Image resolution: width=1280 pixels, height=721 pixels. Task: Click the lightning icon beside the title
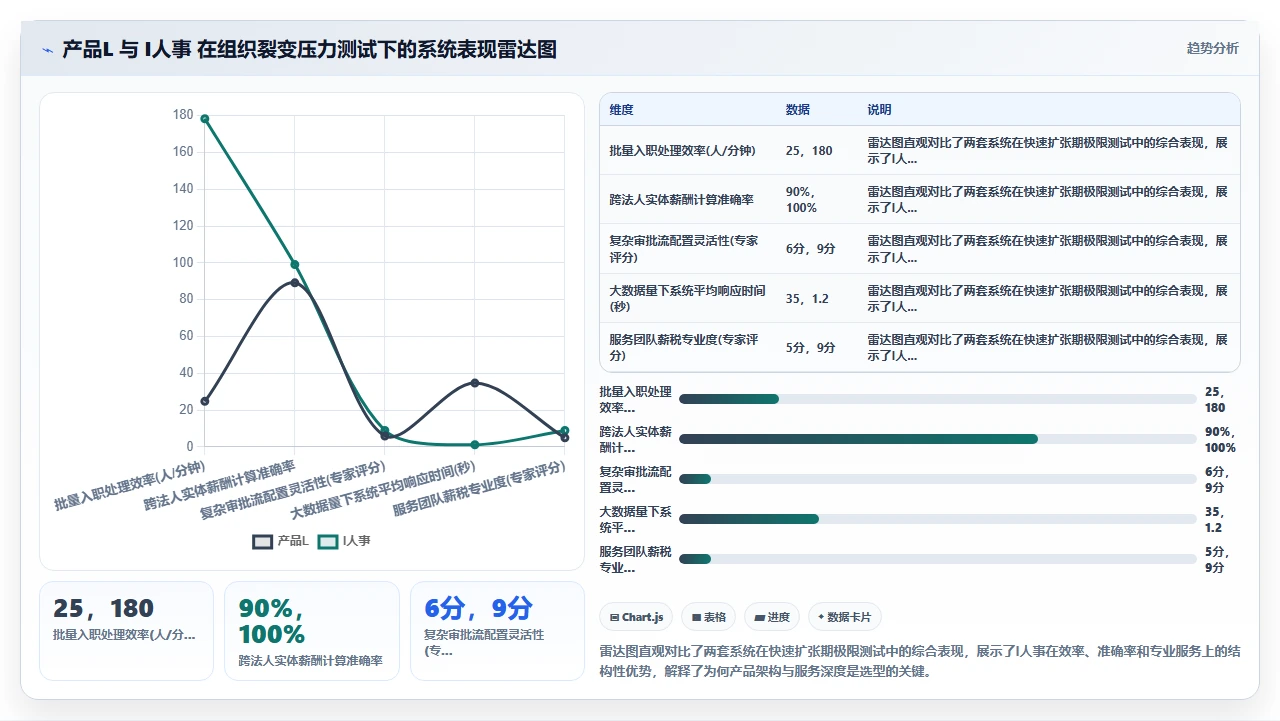pyautogui.click(x=48, y=50)
